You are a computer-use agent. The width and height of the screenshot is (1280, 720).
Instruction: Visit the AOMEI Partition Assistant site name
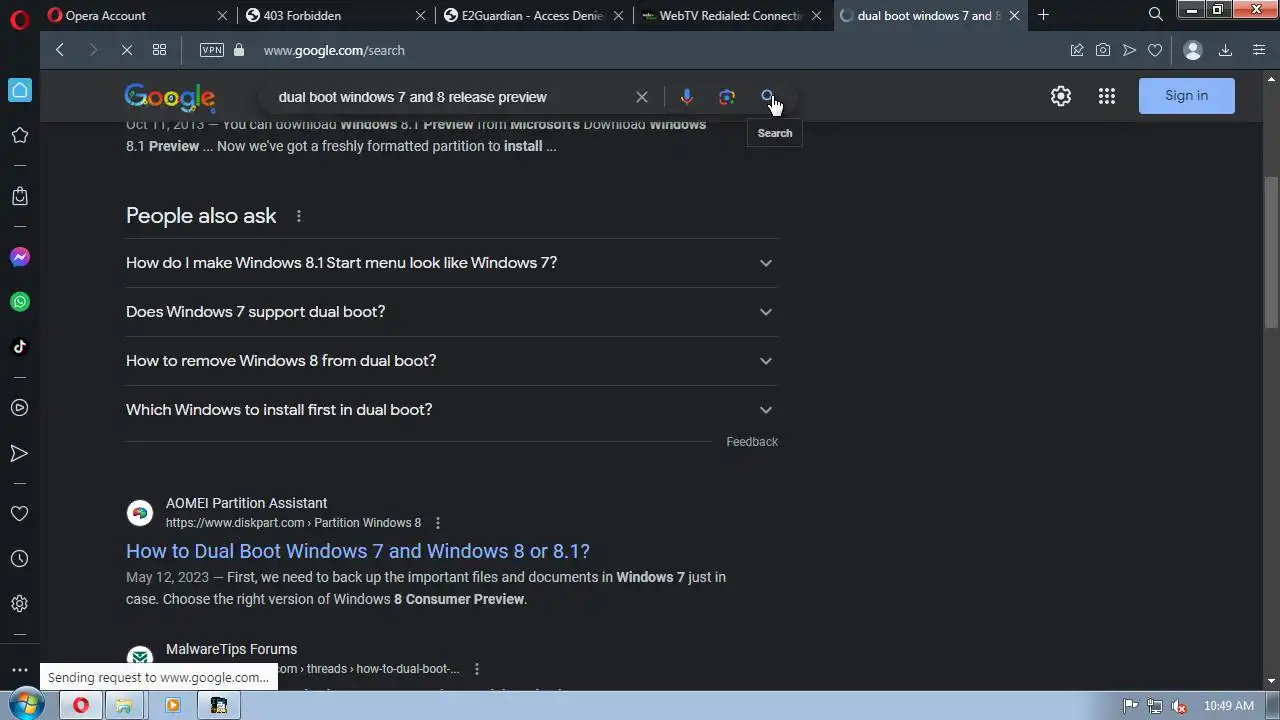point(246,503)
